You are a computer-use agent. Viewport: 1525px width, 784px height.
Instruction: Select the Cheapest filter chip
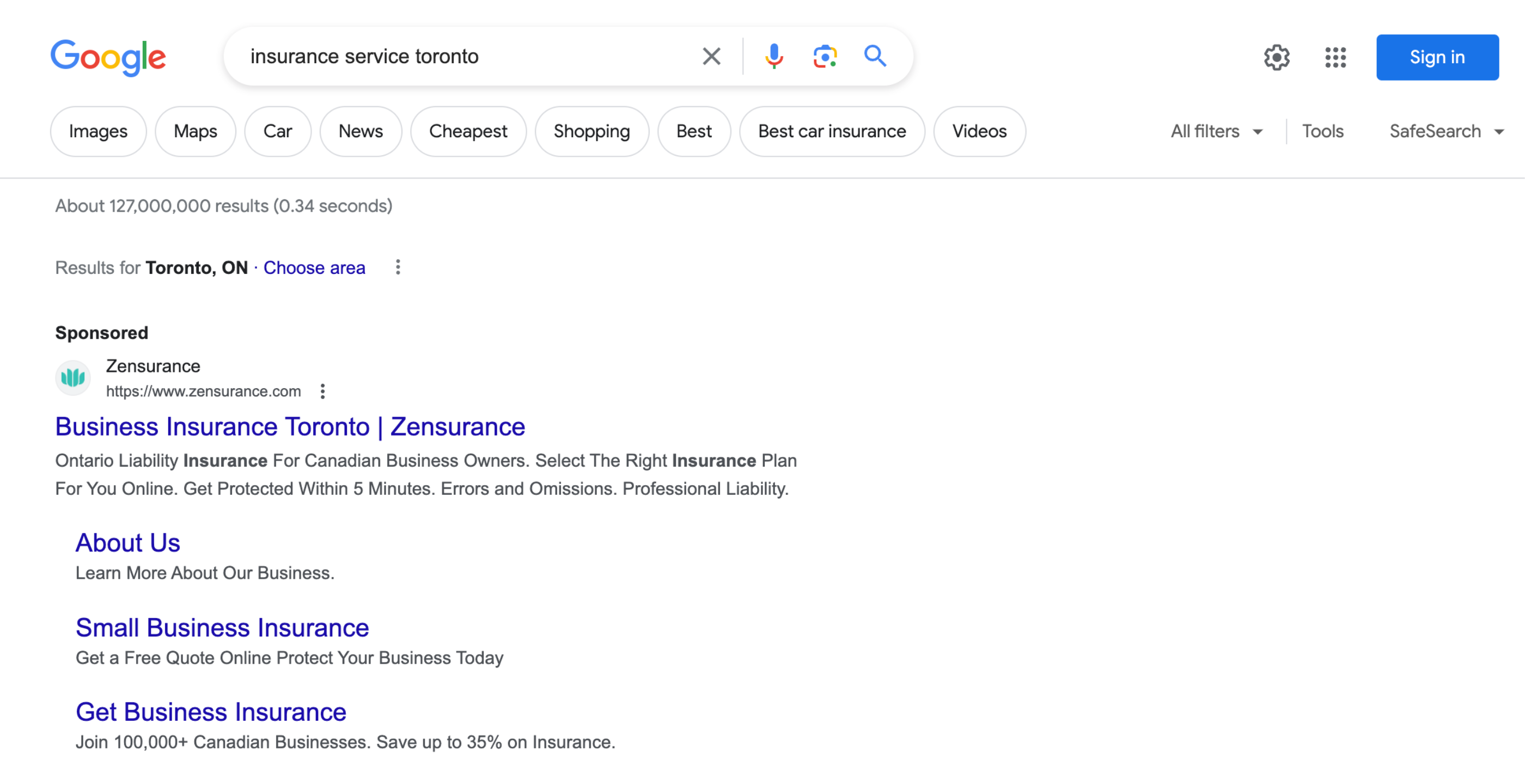pos(468,131)
